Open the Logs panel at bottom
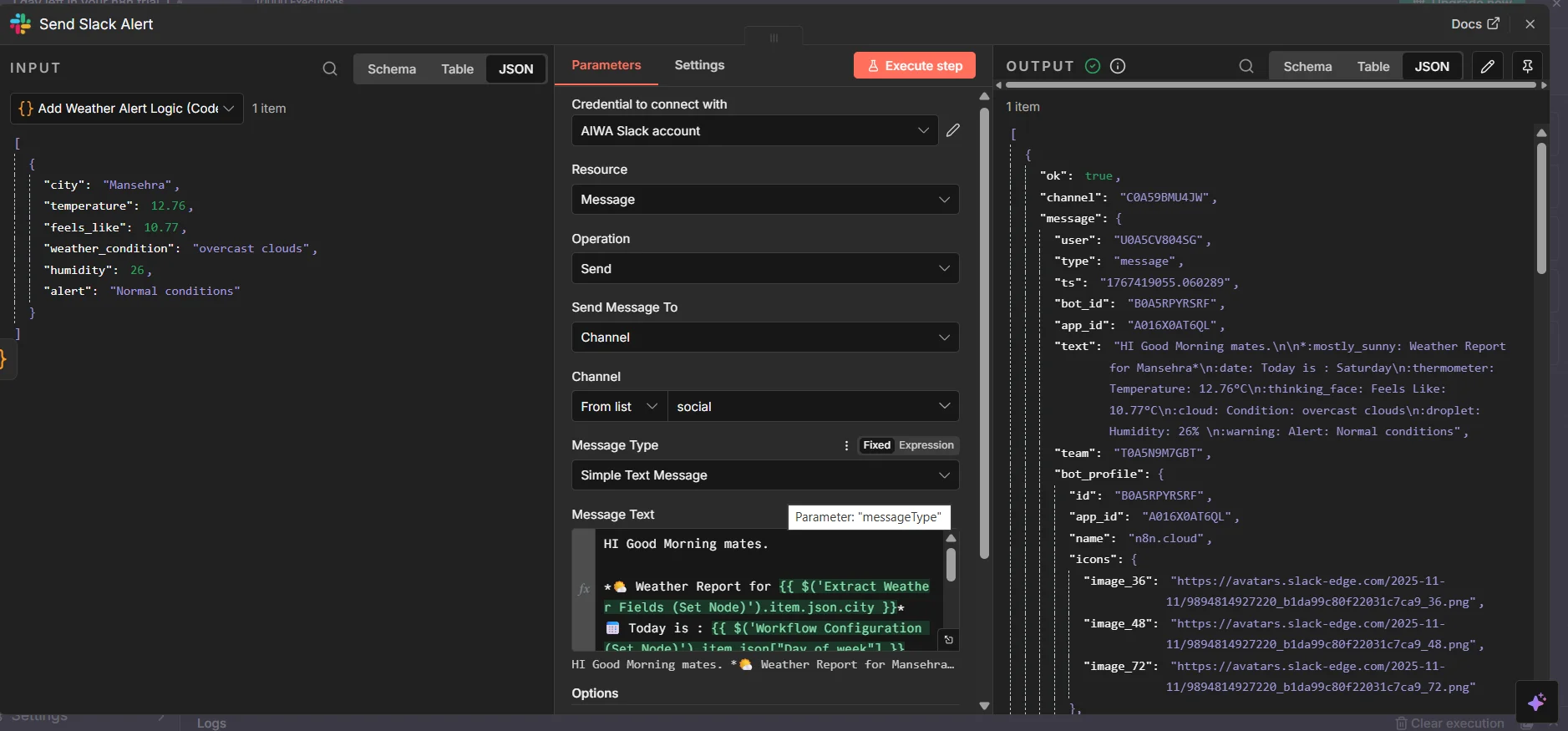 [211, 723]
